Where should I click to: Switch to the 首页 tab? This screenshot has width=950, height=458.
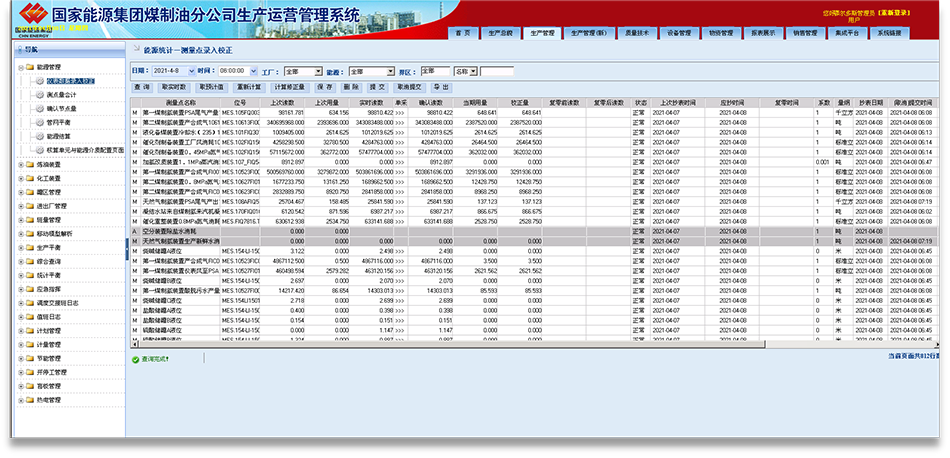pos(463,33)
